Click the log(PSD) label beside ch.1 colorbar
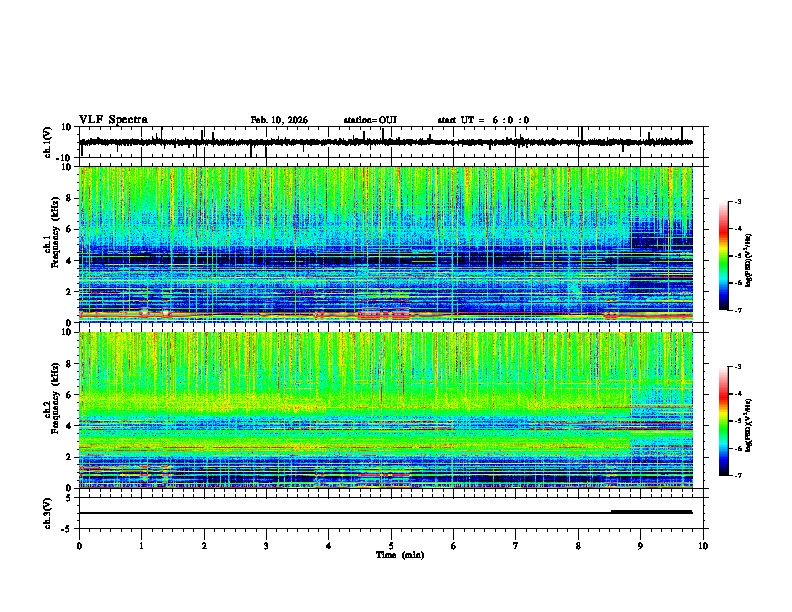Image resolution: width=792 pixels, height=612 pixels. (x=749, y=260)
